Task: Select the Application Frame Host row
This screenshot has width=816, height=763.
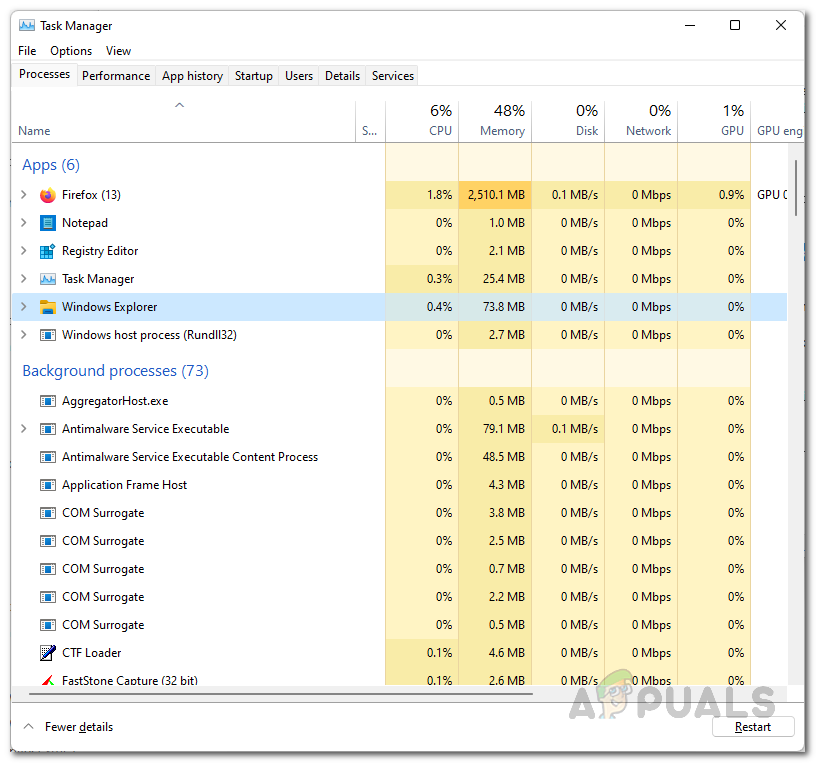Action: pyautogui.click(x=399, y=485)
